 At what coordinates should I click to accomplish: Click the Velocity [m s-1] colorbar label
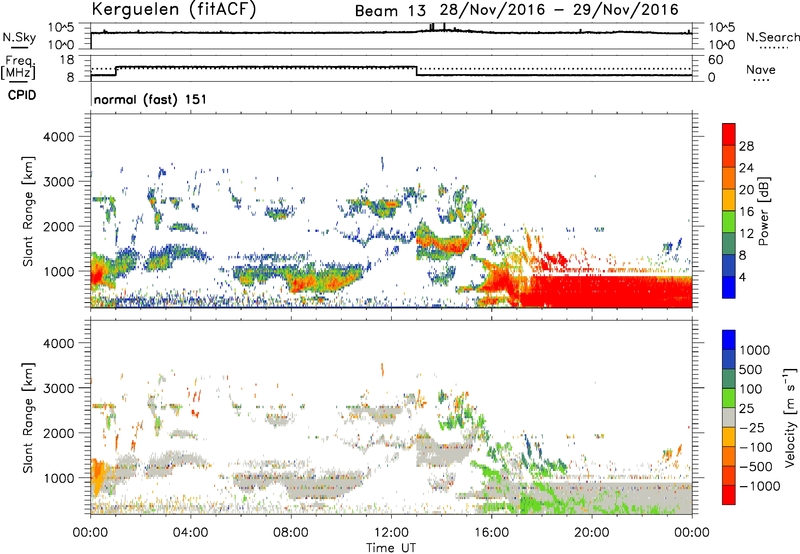790,417
